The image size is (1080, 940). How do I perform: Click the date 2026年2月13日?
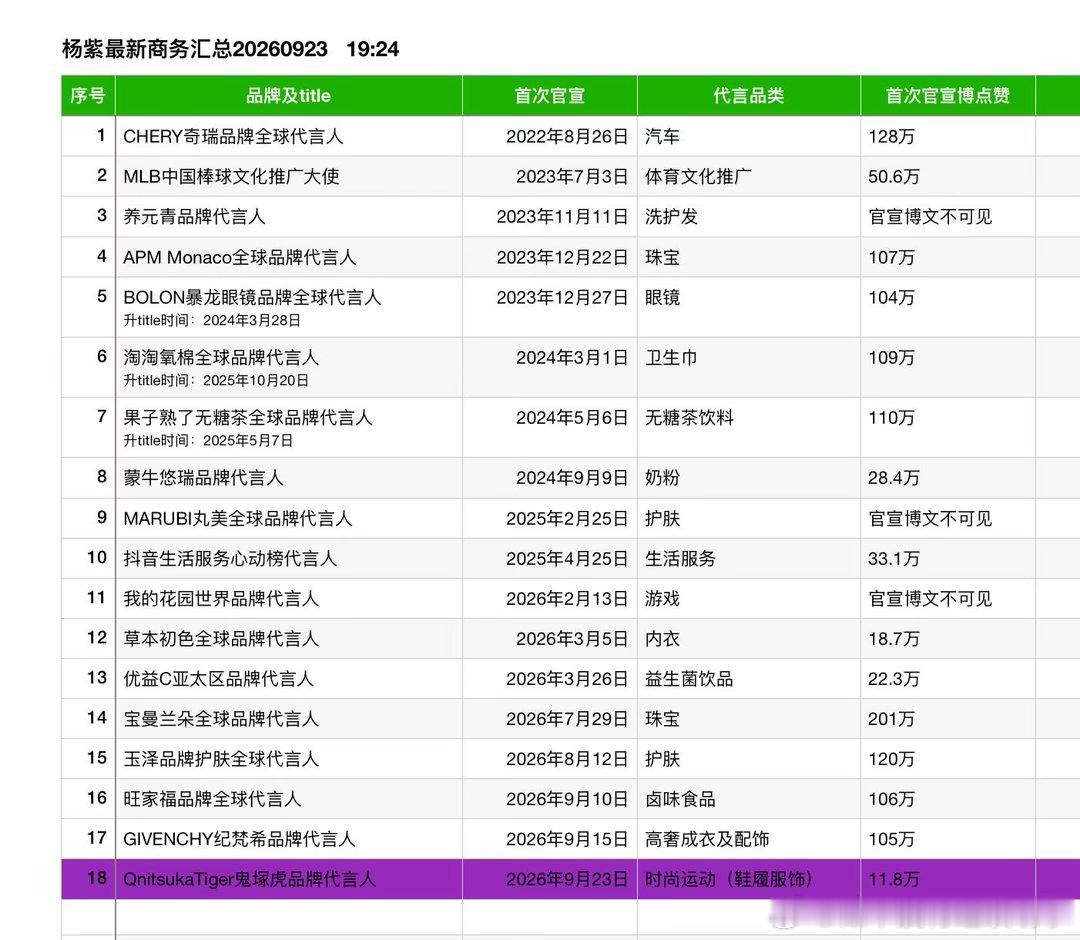tap(567, 598)
